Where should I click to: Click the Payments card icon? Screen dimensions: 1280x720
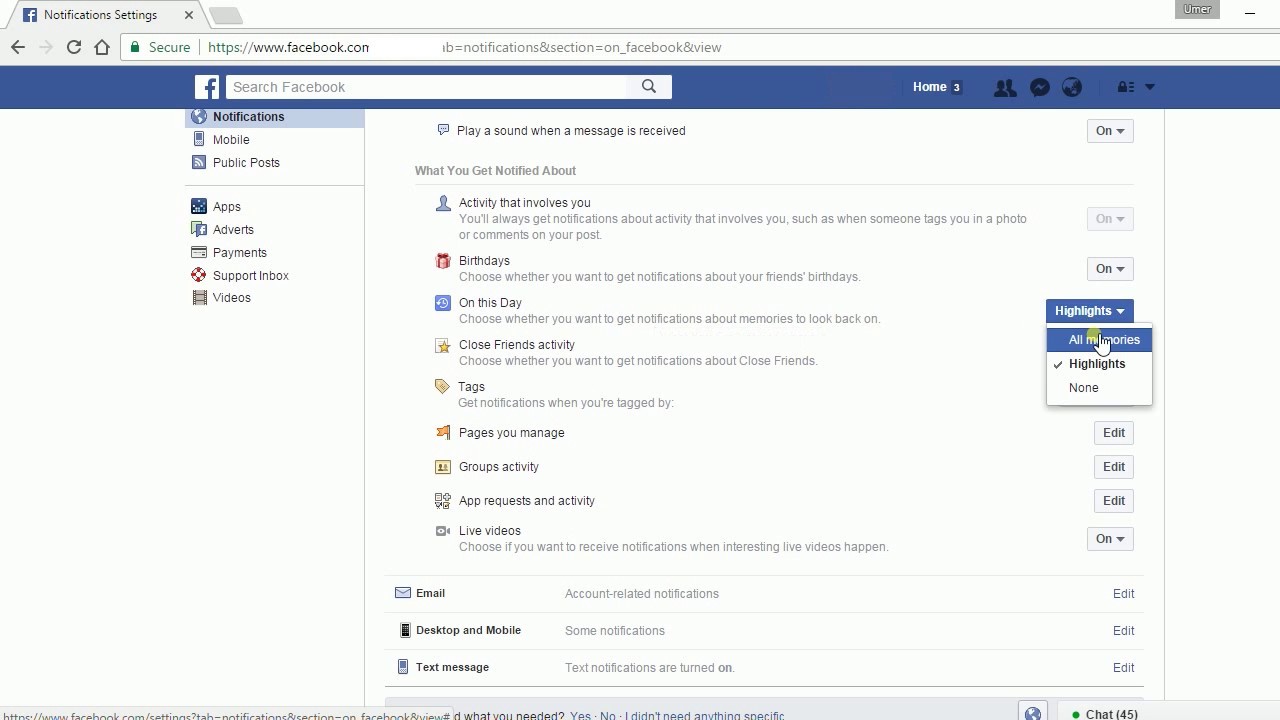tap(199, 252)
